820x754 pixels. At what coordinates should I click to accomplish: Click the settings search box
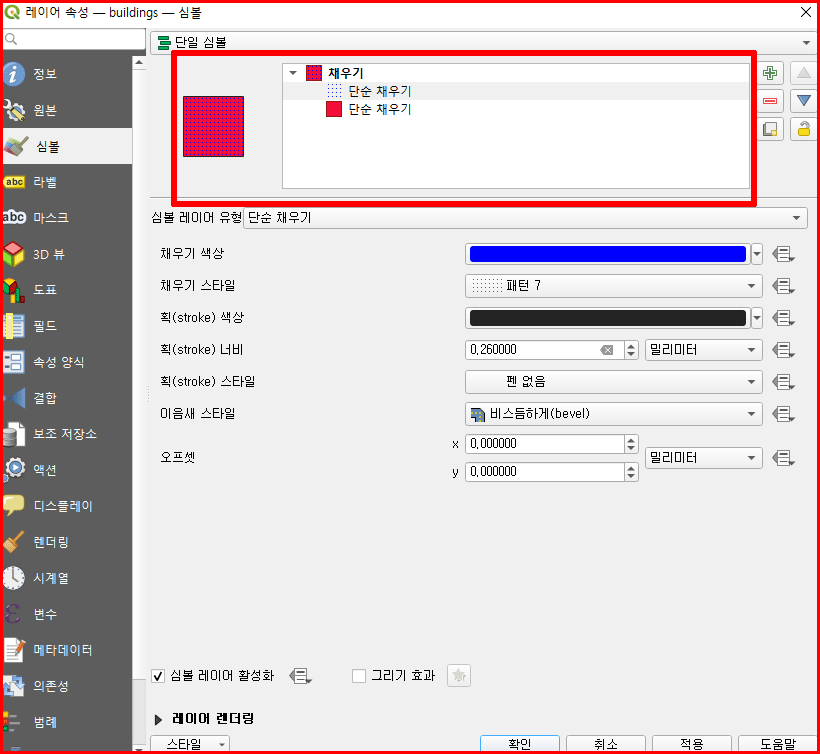pos(74,39)
